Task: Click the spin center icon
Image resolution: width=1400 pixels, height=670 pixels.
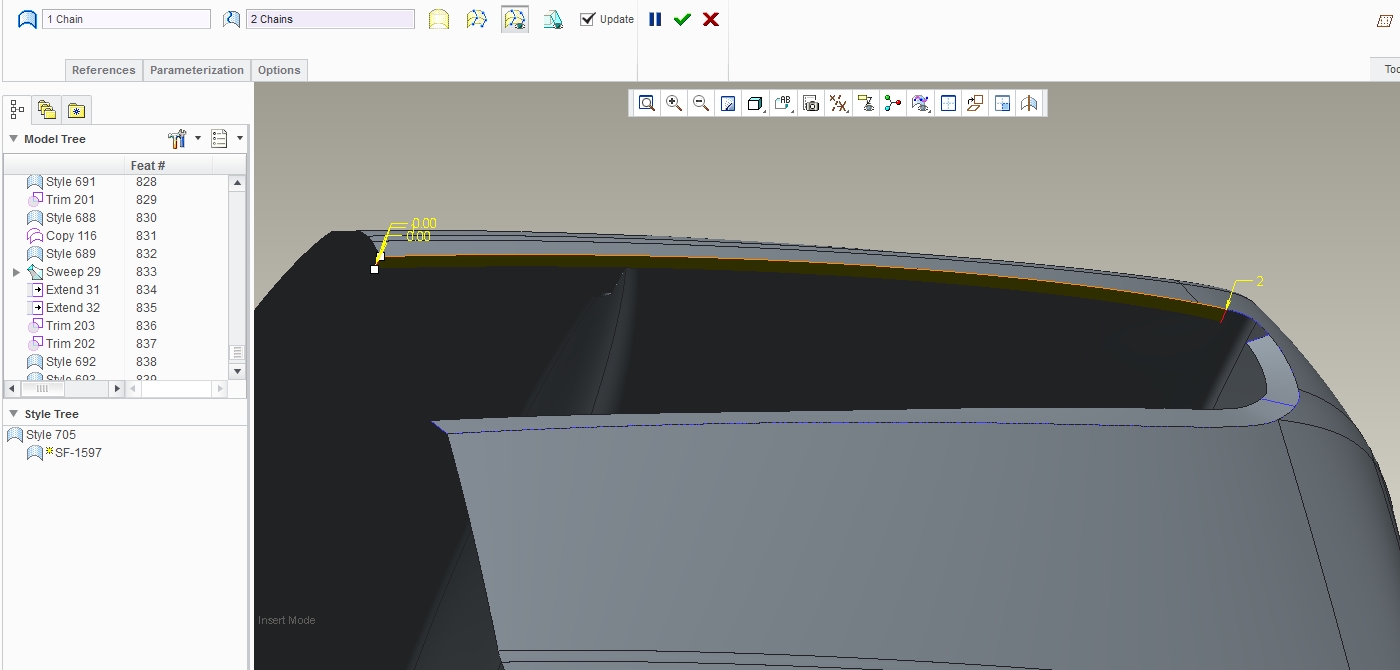Action: click(893, 103)
